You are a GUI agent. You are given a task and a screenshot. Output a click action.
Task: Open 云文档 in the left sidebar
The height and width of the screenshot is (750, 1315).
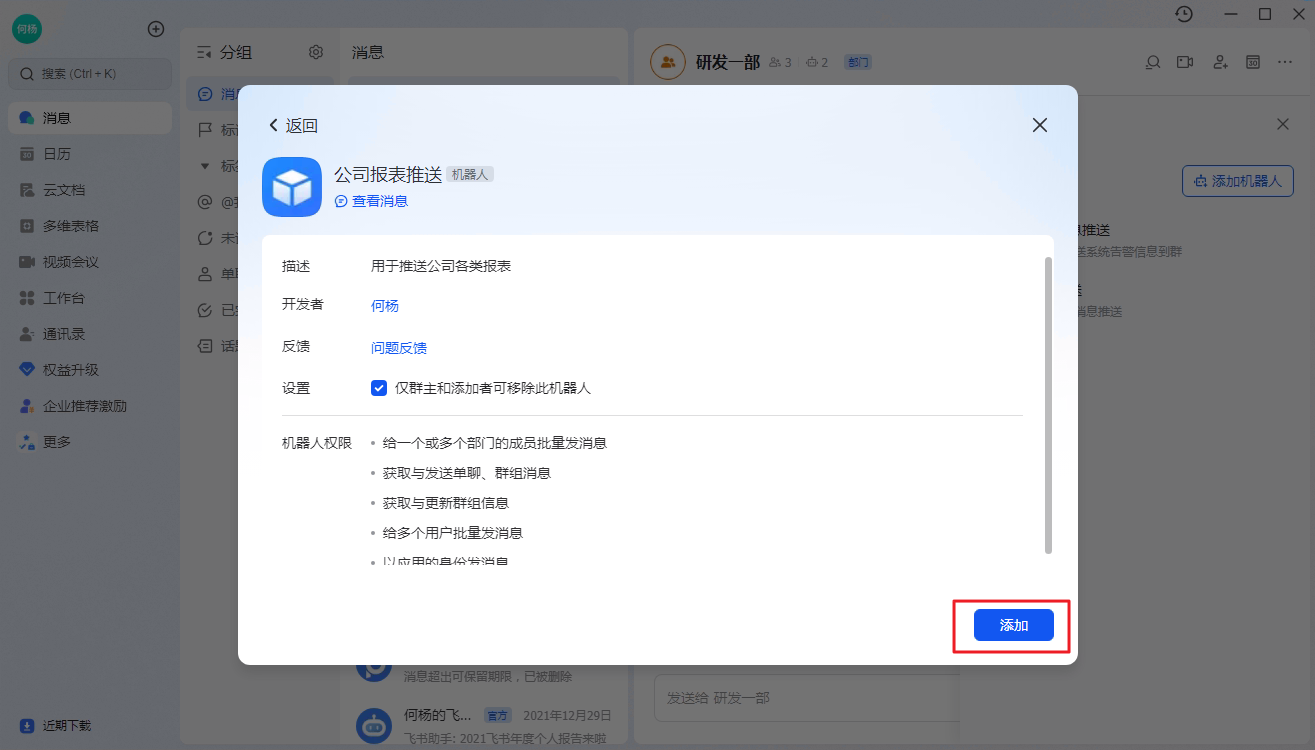pos(63,190)
